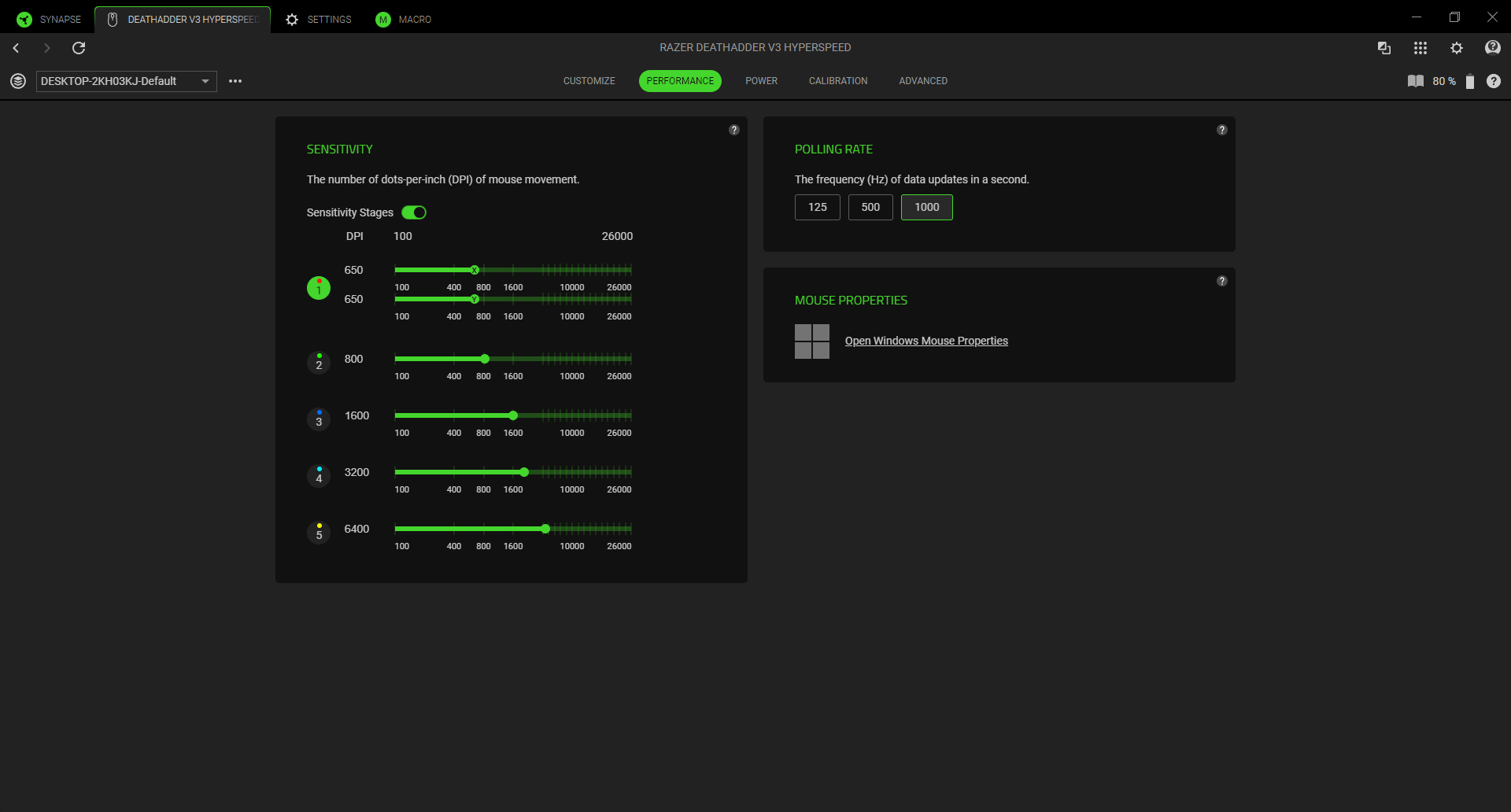Open the Customize tab

(x=589, y=81)
